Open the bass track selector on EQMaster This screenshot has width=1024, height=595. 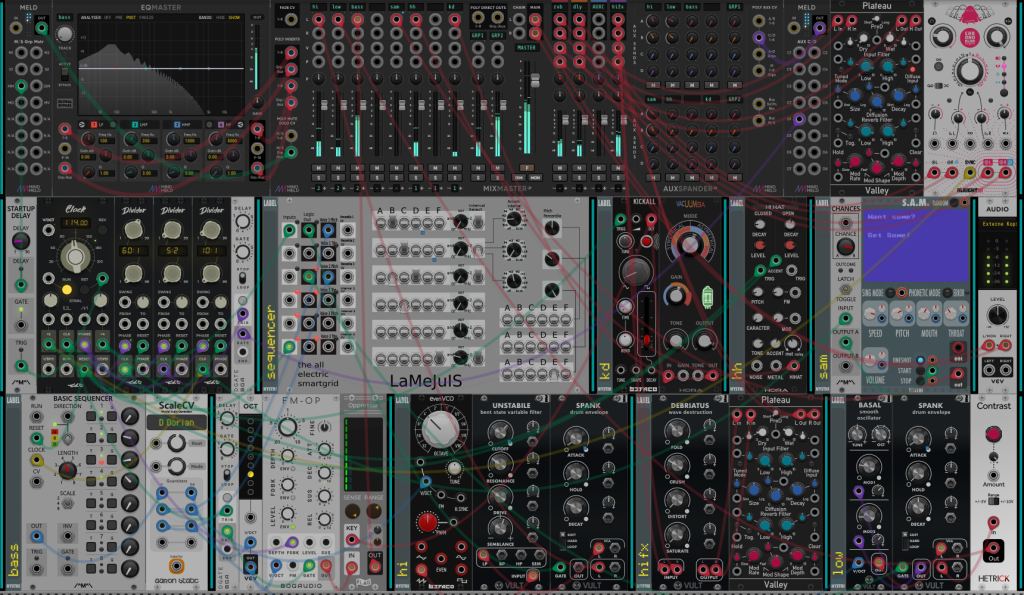(x=65, y=17)
